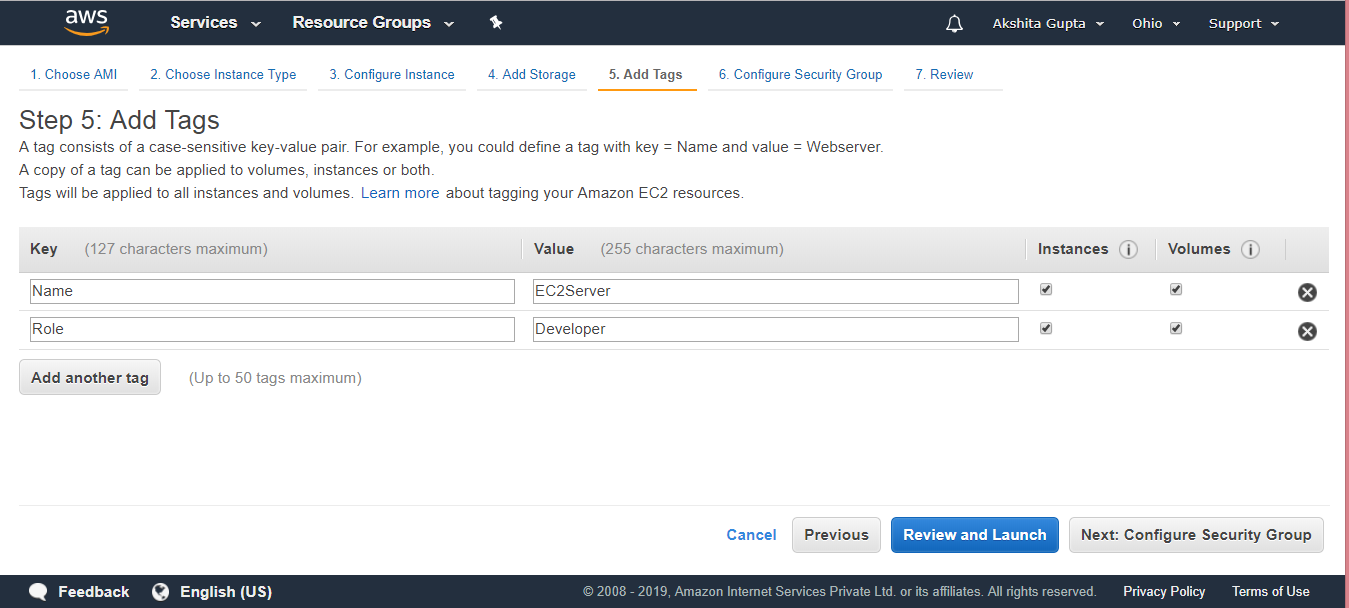Click the Volumes column info icon
Screen dimensions: 1349x608
(1250, 249)
